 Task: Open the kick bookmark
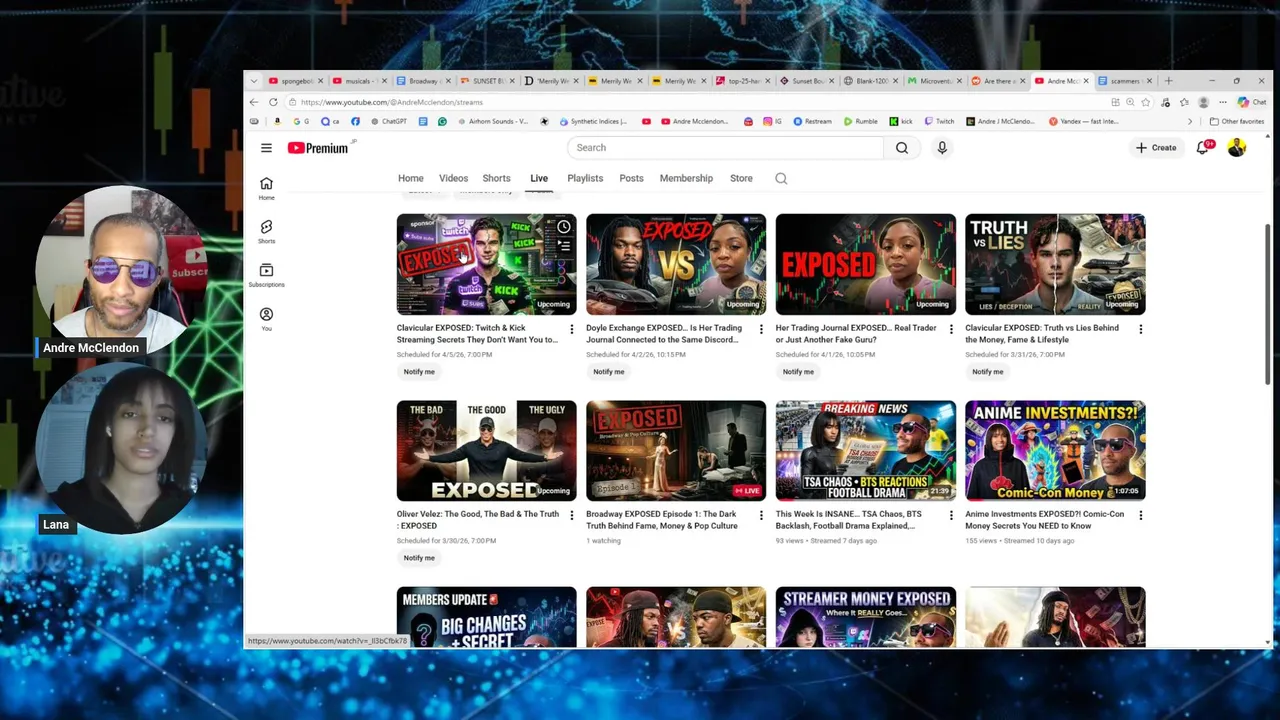coord(901,121)
